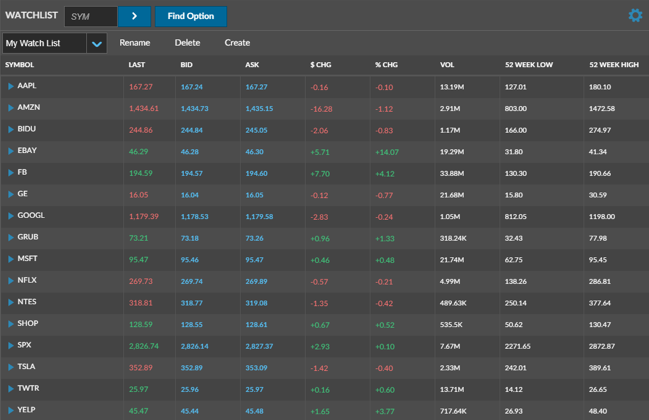Screen dimensions: 649x420
Task: Type in the SYM symbol input field
Action: pos(91,16)
